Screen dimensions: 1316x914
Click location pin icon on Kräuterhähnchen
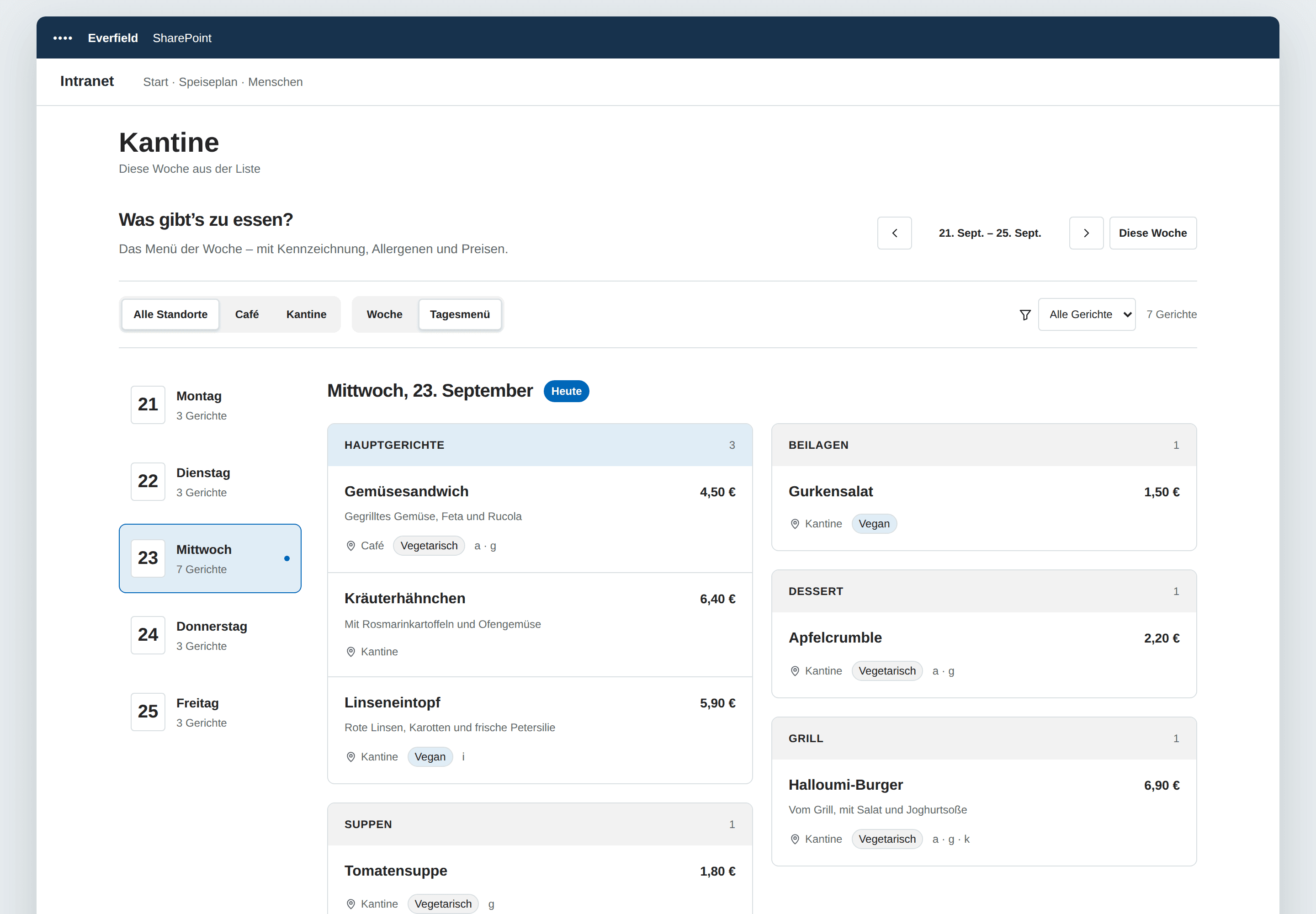350,652
